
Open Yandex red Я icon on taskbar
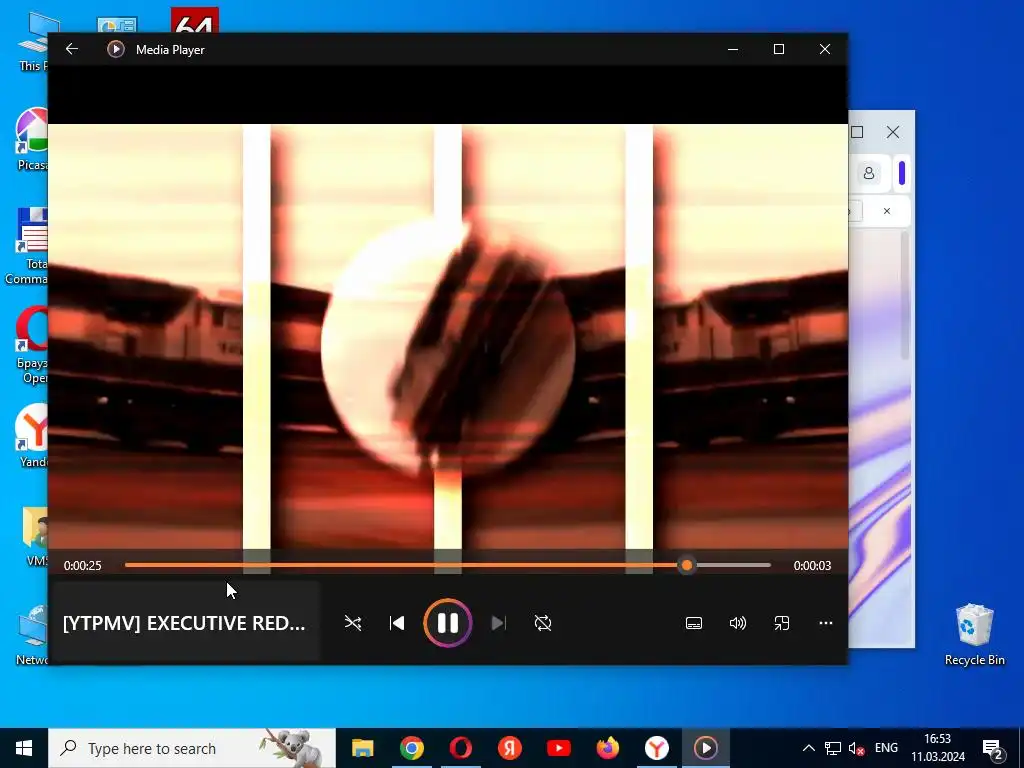point(509,748)
